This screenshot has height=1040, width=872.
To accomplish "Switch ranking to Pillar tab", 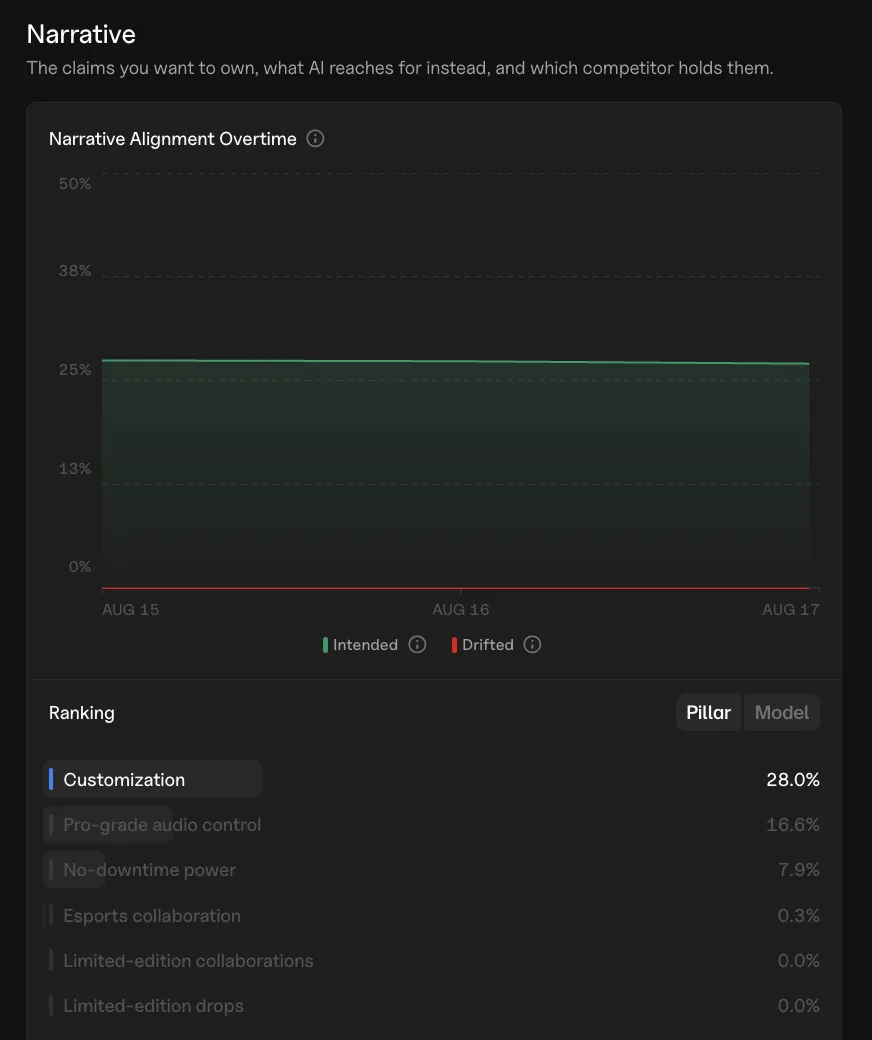I will click(x=708, y=712).
